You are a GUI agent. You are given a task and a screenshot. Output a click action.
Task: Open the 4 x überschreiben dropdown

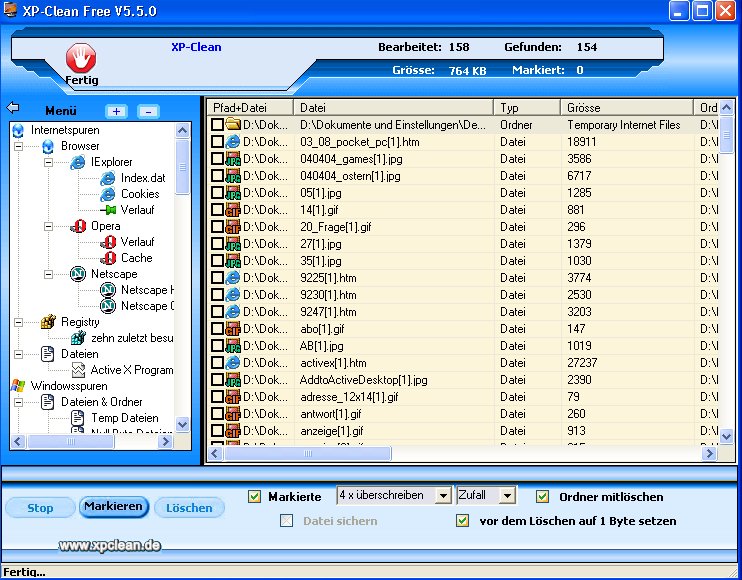(x=443, y=496)
